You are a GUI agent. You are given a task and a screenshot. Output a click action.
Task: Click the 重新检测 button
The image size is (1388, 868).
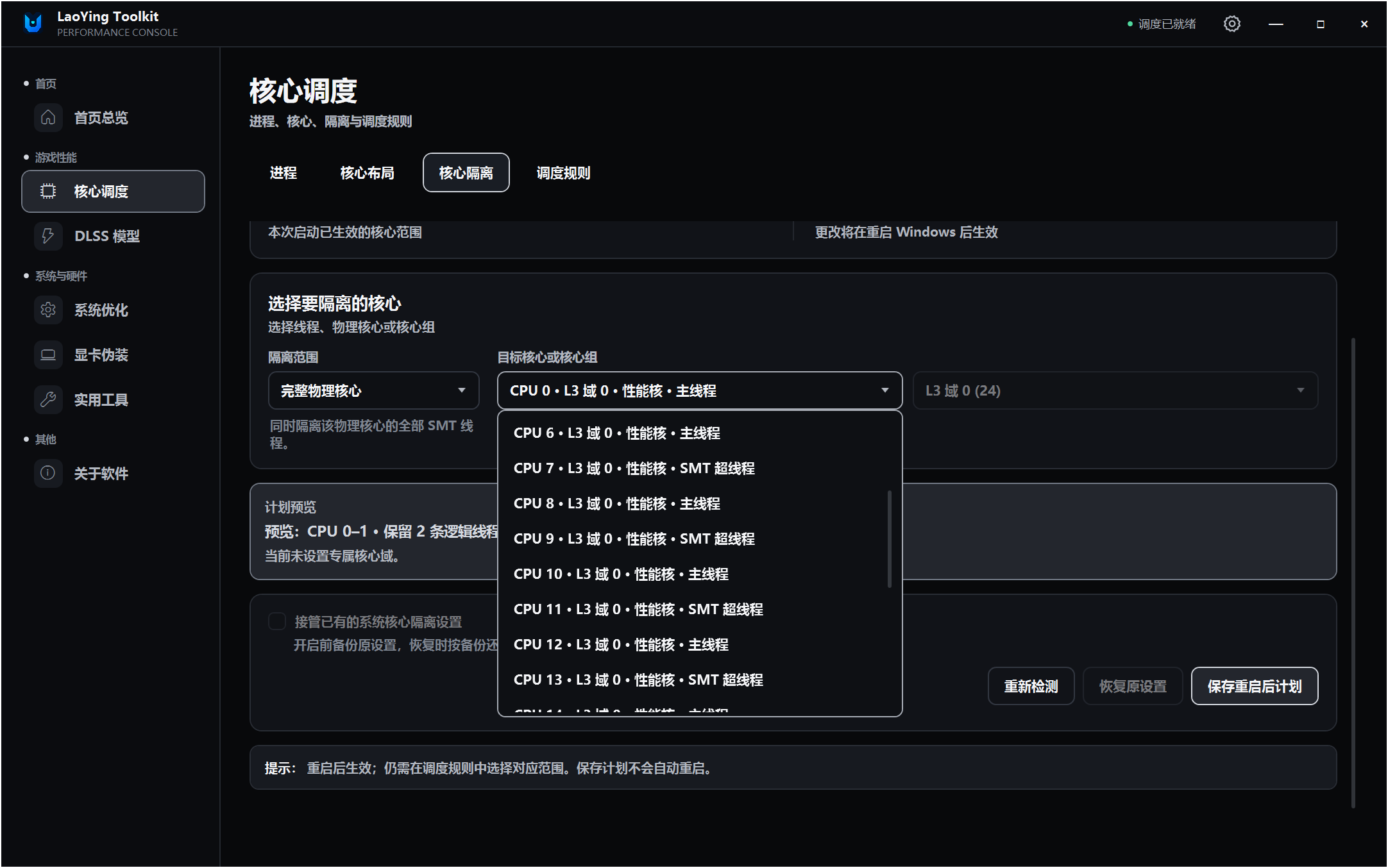(x=1031, y=686)
